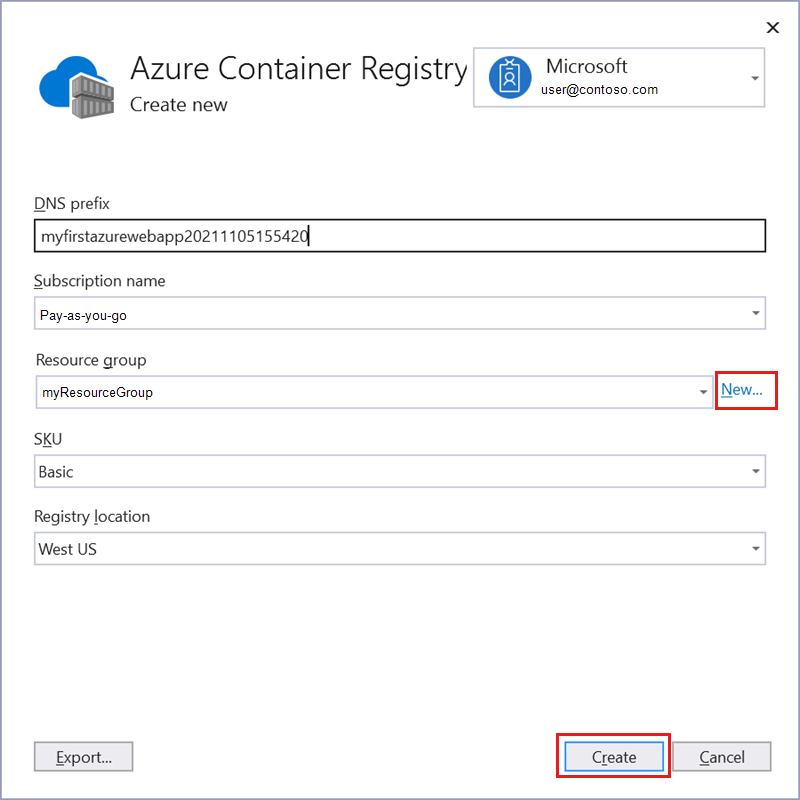Screen dimensions: 800x800
Task: Click the myResourceGroup value field
Action: pos(300,392)
